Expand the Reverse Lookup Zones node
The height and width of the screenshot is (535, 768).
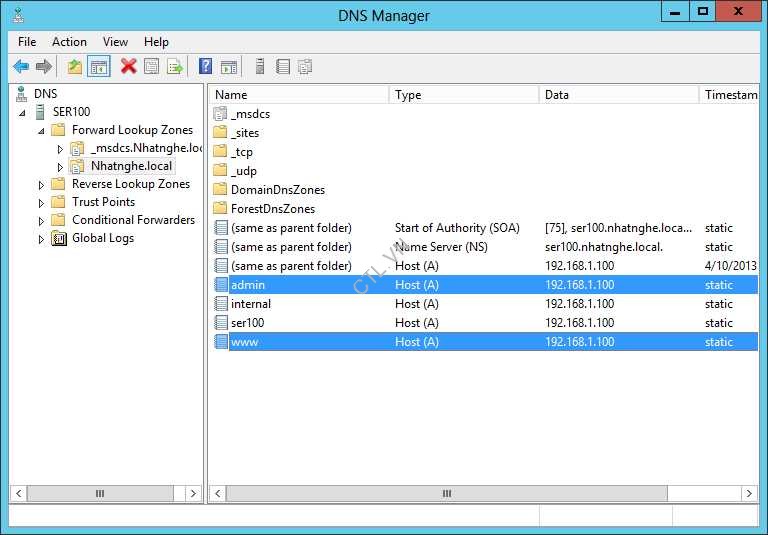pos(42,185)
